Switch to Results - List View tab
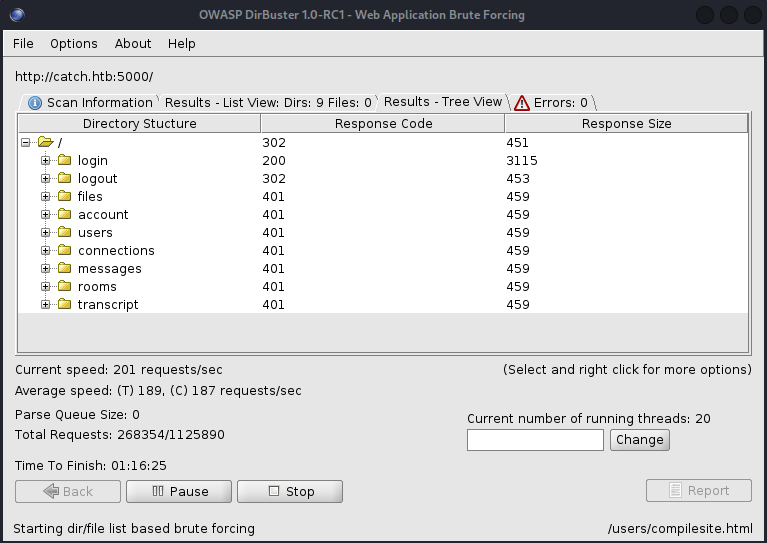Image resolution: width=767 pixels, height=543 pixels. (x=268, y=103)
